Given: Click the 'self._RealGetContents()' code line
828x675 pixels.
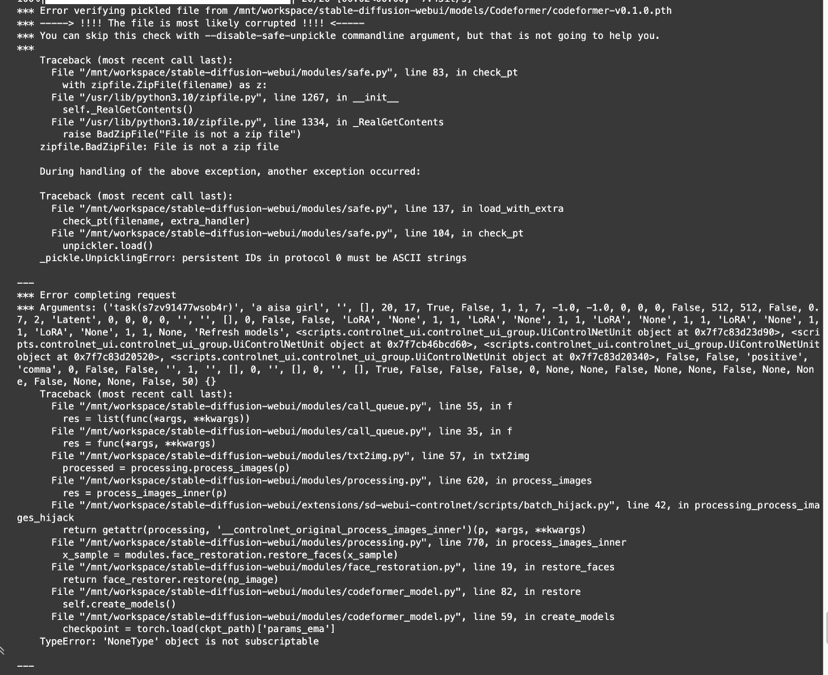Looking at the screenshot, I should tap(128, 110).
